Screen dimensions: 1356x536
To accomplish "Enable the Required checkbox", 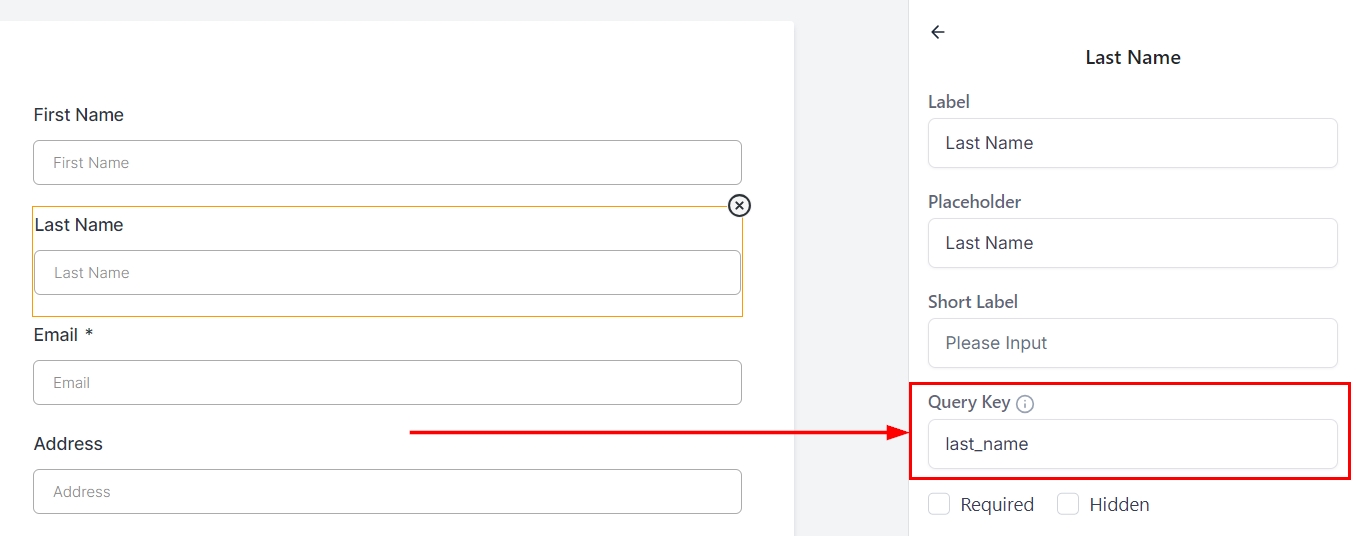I will point(939,505).
